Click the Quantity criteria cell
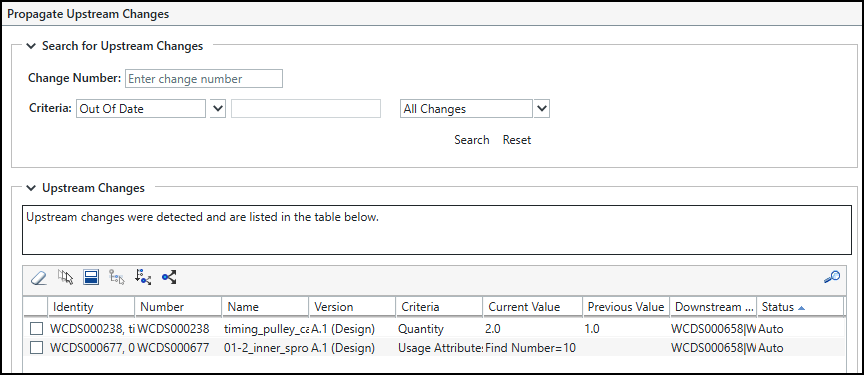Viewport: 864px width, 375px height. (x=421, y=329)
